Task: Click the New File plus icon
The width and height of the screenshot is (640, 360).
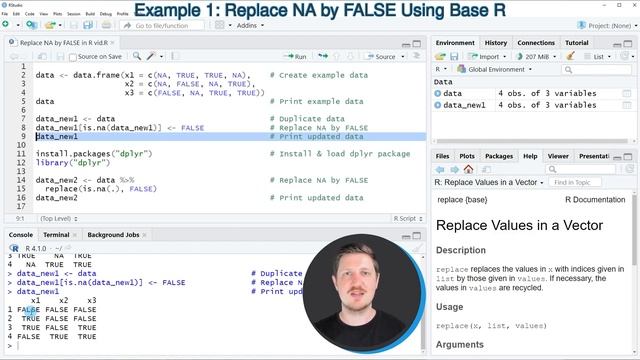Action: click(x=6, y=24)
